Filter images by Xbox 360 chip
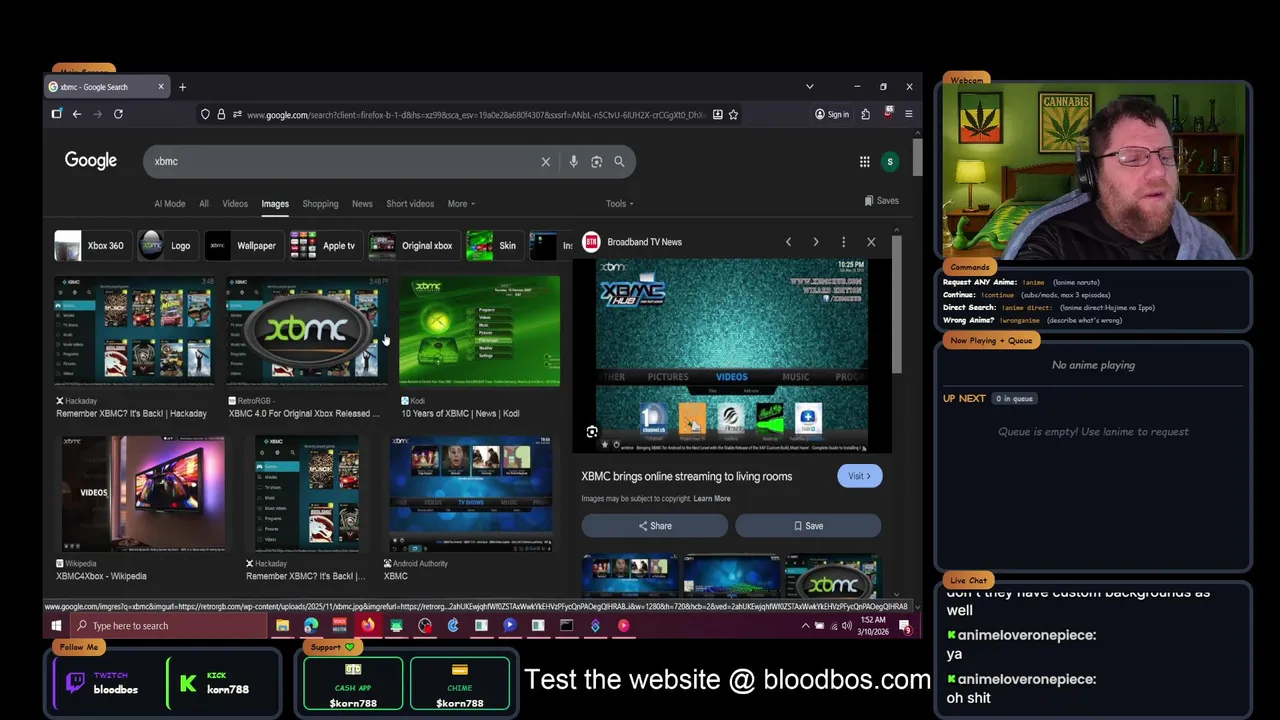 tap(92, 245)
